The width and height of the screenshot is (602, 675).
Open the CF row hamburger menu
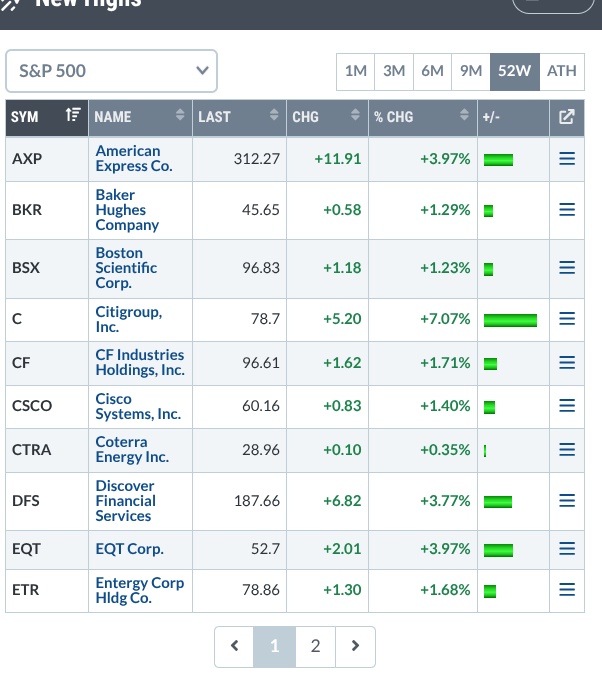click(x=567, y=362)
